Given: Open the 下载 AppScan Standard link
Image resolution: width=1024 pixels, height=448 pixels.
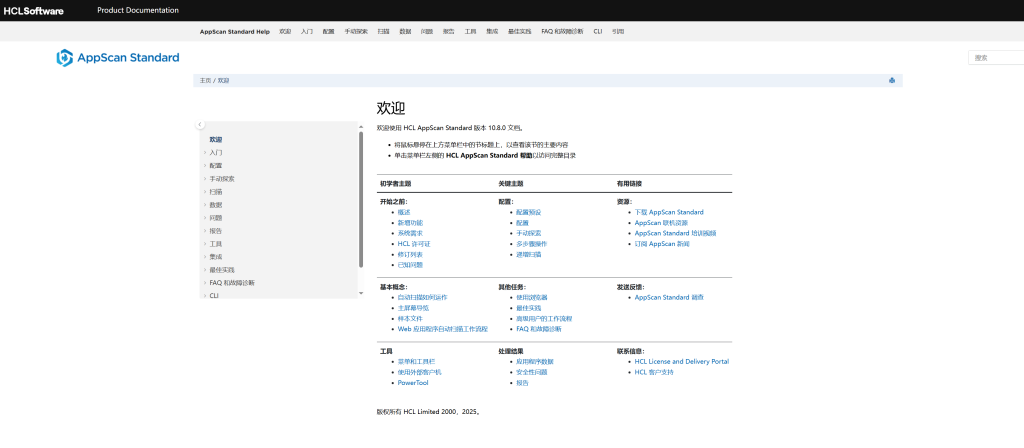Looking at the screenshot, I should point(669,212).
